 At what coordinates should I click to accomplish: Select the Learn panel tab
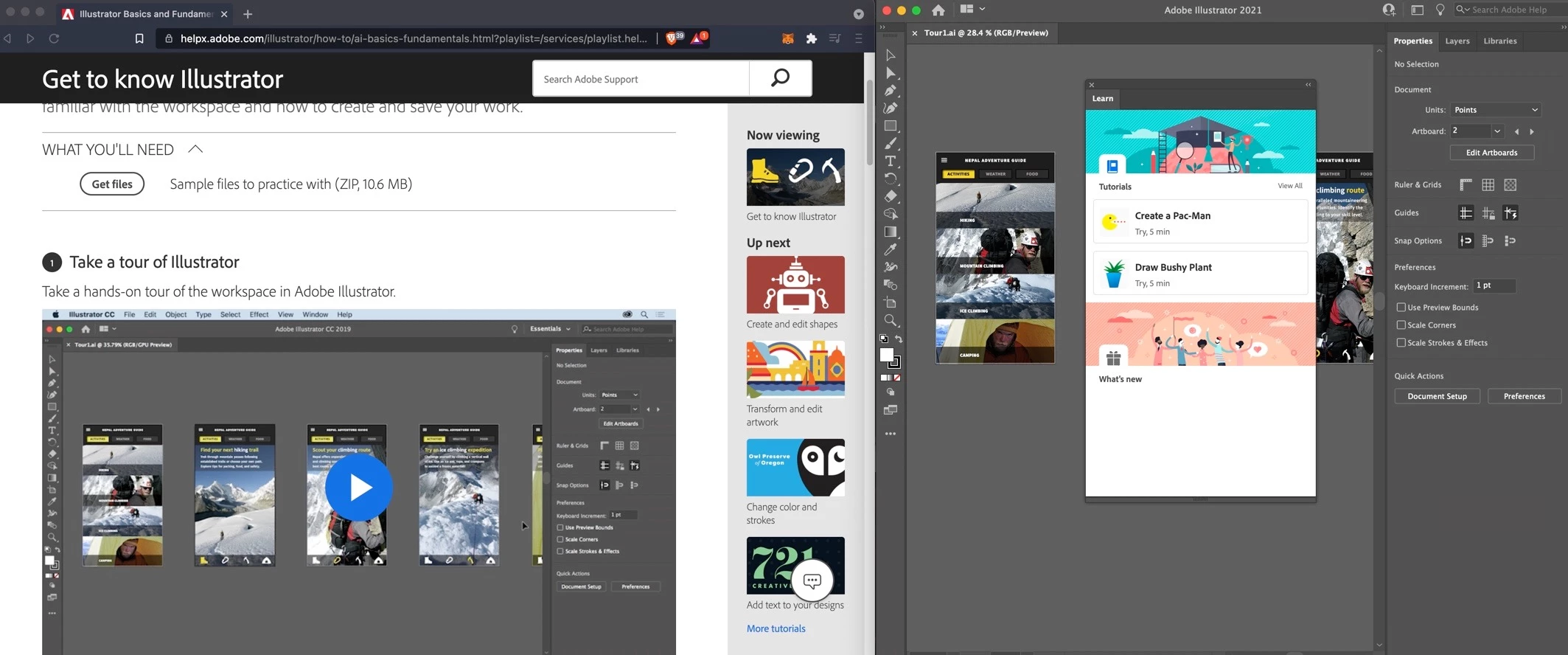pyautogui.click(x=1103, y=99)
